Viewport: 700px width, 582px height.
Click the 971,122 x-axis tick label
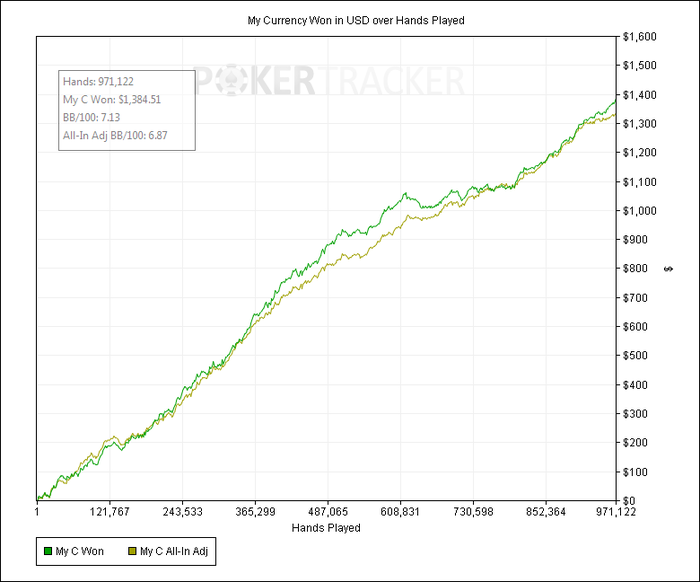pyautogui.click(x=616, y=512)
